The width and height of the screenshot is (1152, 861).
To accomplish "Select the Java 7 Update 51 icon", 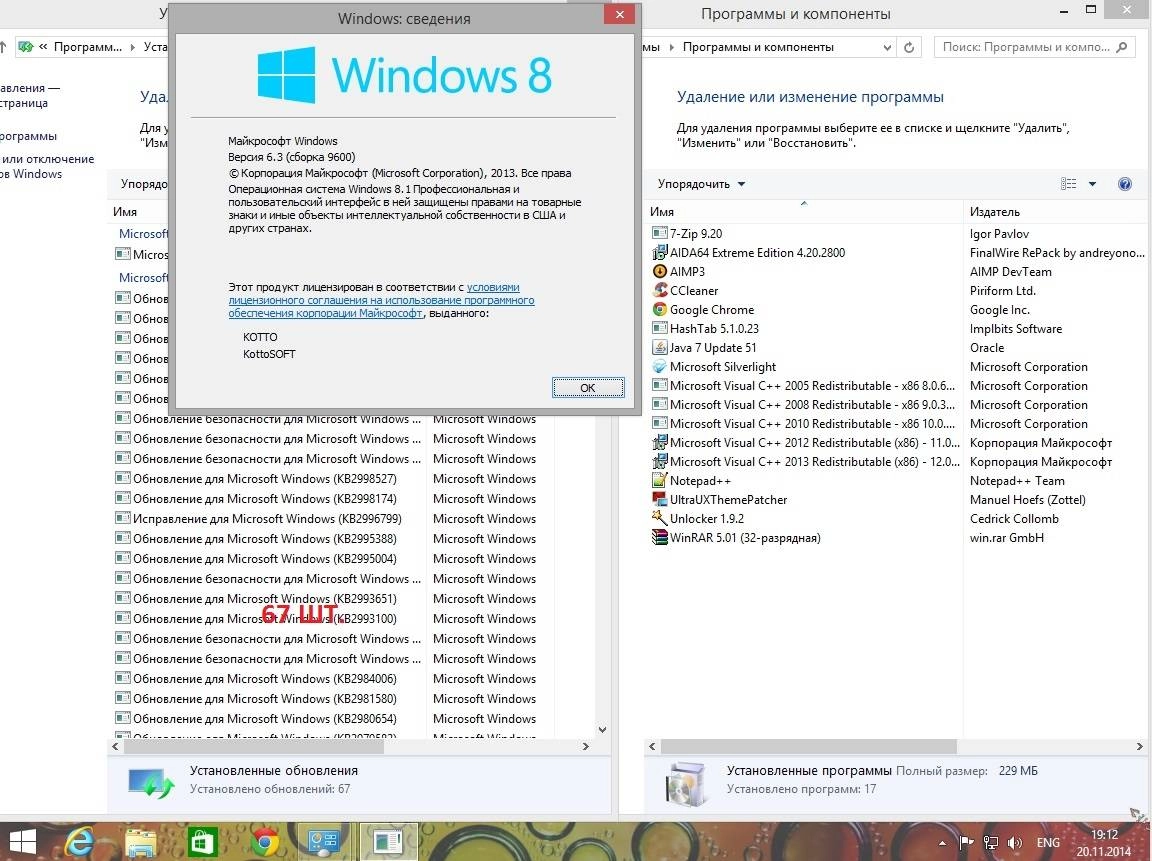I will tap(659, 348).
